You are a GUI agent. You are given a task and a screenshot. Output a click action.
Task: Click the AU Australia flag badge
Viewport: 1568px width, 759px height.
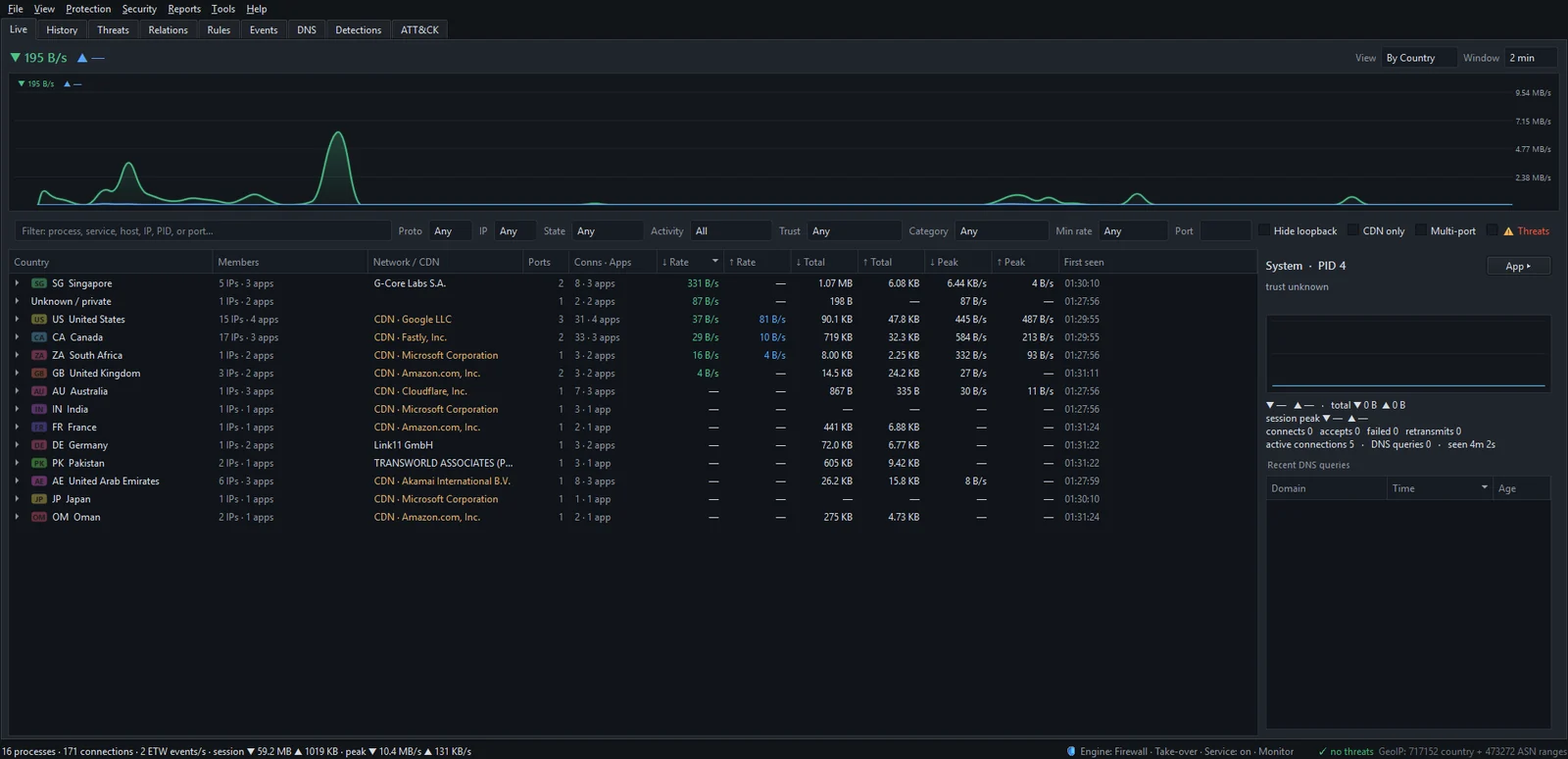[39, 391]
